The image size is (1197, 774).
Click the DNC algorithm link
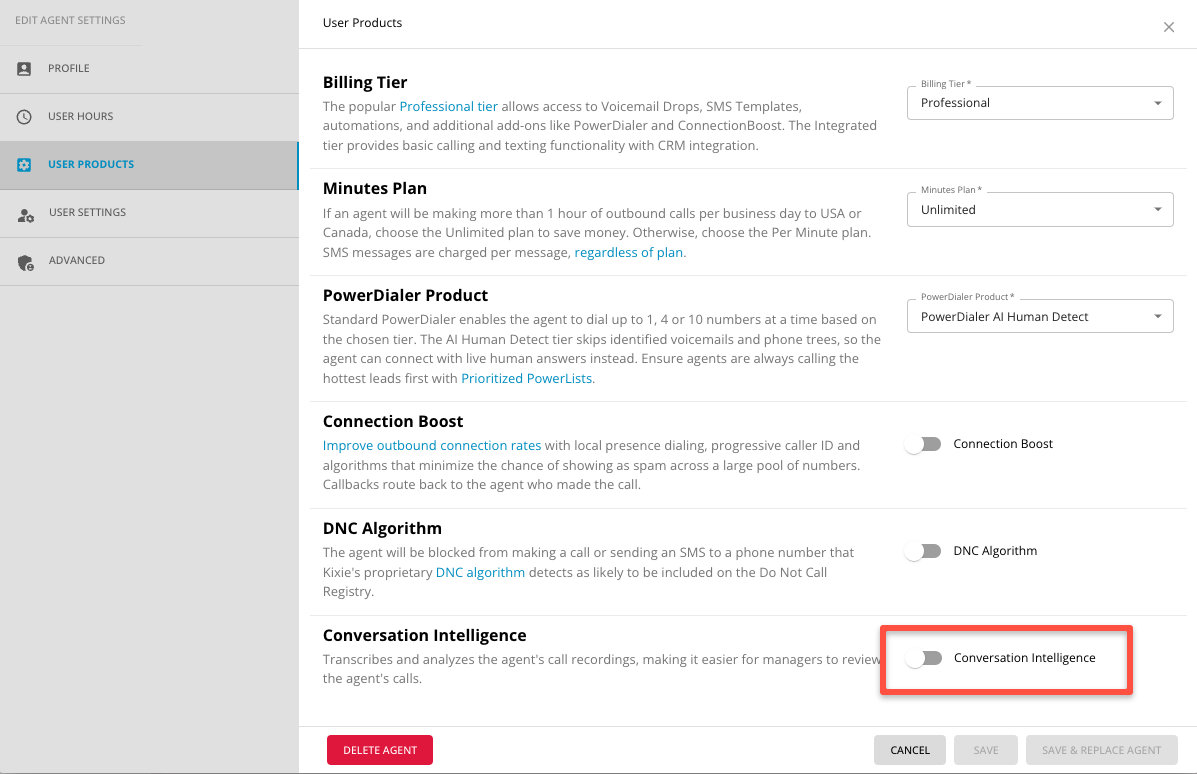tap(480, 572)
